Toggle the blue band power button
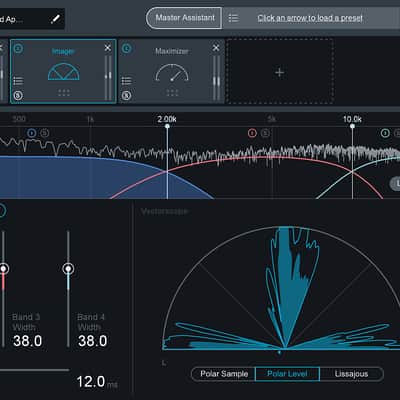 click(x=32, y=133)
